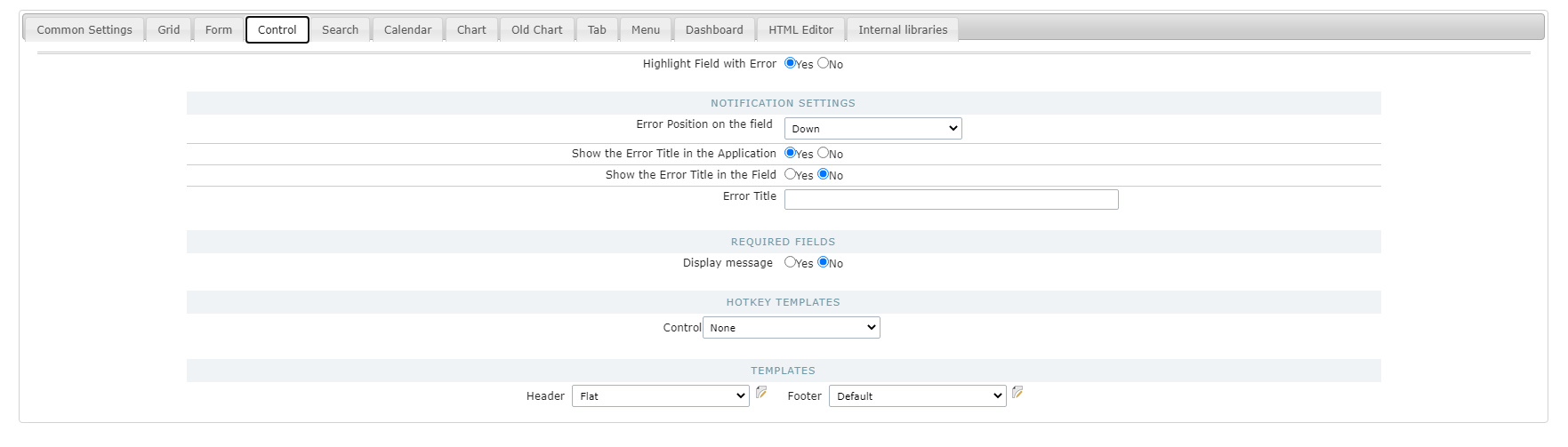Click the edit icon beside Header template
Image resolution: width=1568 pixels, height=447 pixels.
(x=761, y=392)
